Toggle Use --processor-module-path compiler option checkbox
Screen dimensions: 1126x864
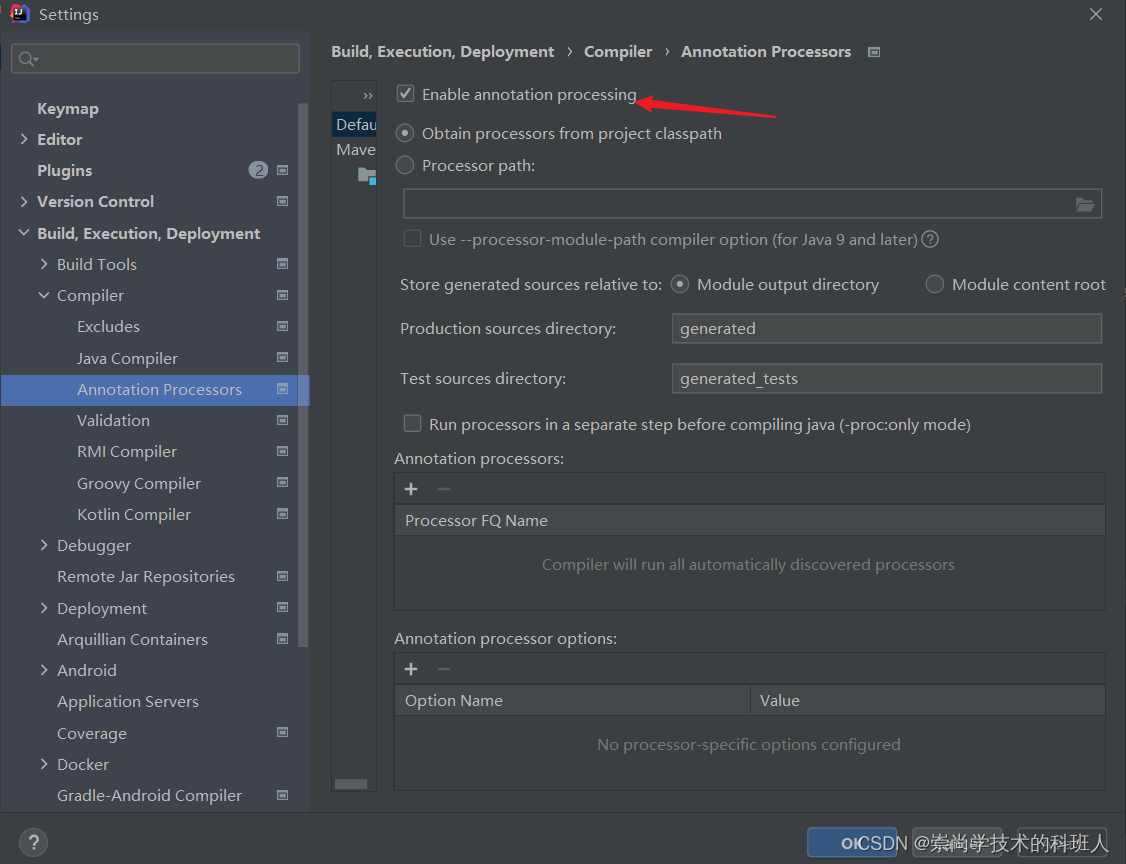tap(412, 238)
